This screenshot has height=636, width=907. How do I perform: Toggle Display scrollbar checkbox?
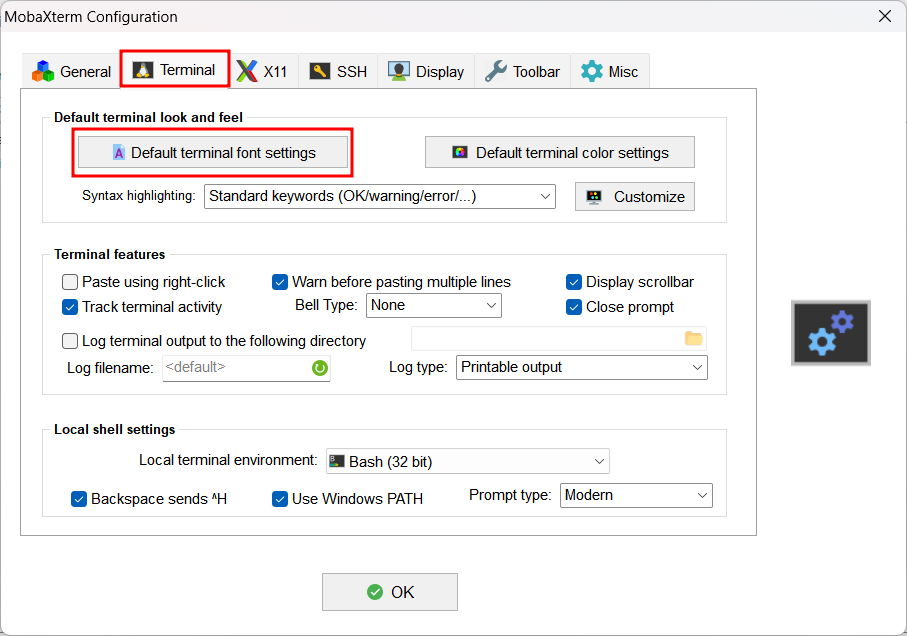point(574,282)
